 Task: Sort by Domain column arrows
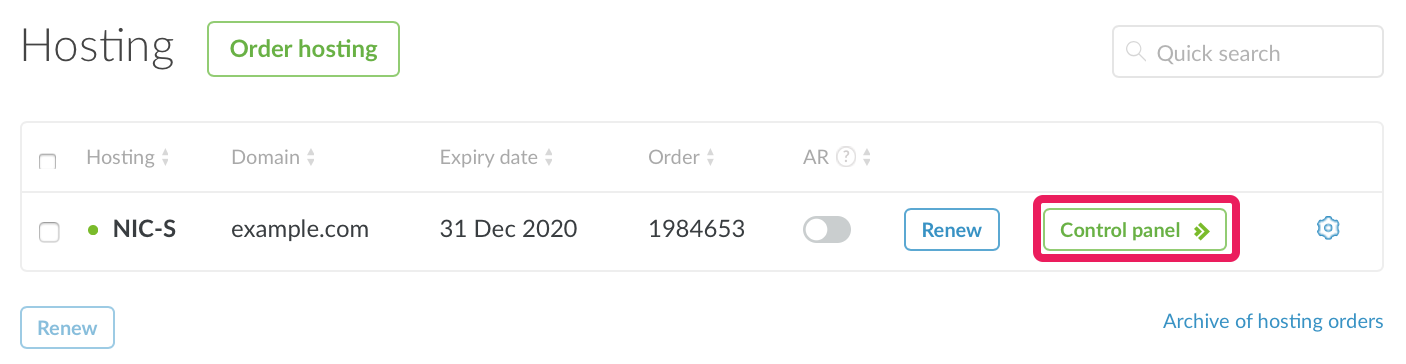pyautogui.click(x=311, y=158)
